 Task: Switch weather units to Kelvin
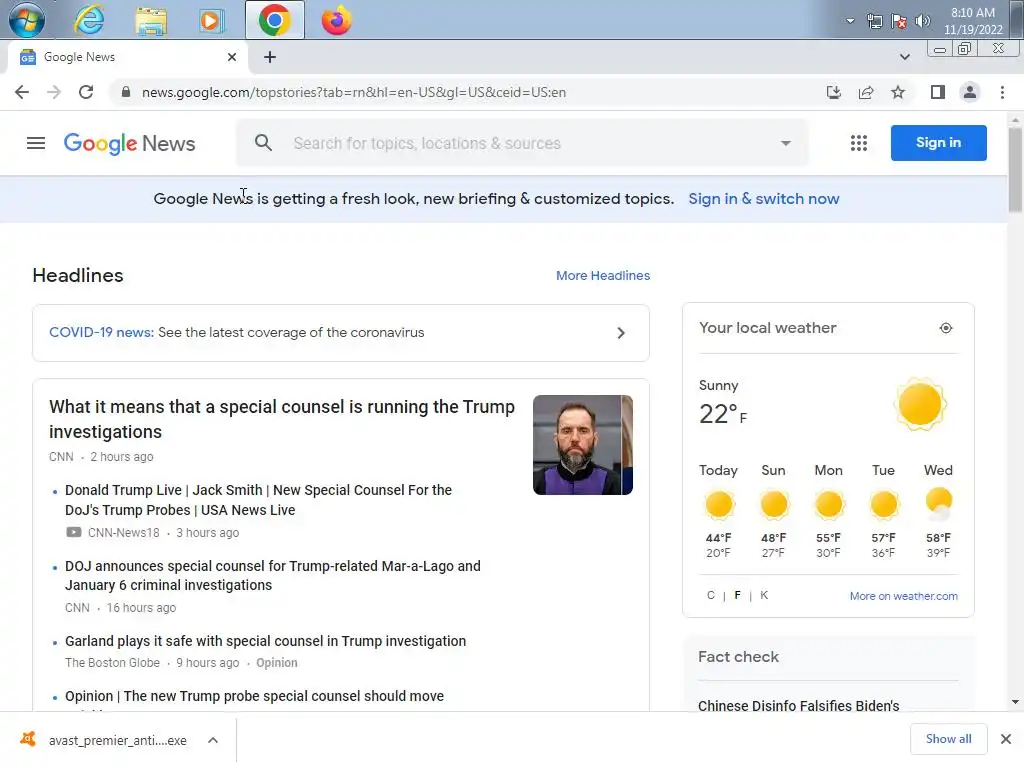click(x=764, y=596)
